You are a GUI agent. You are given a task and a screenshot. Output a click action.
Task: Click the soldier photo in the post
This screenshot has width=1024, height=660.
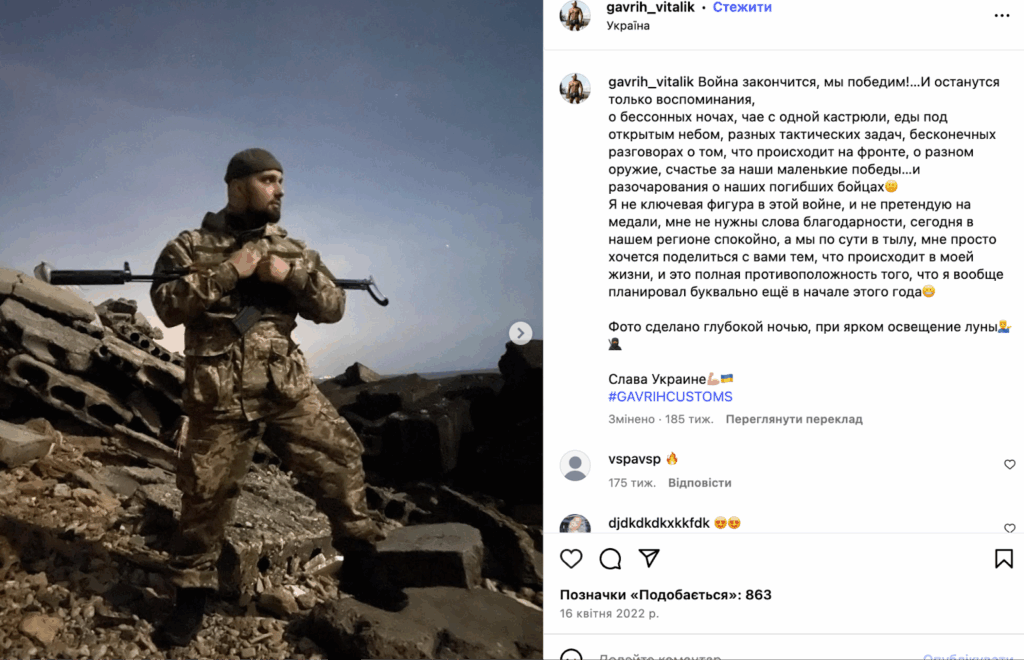click(x=271, y=330)
